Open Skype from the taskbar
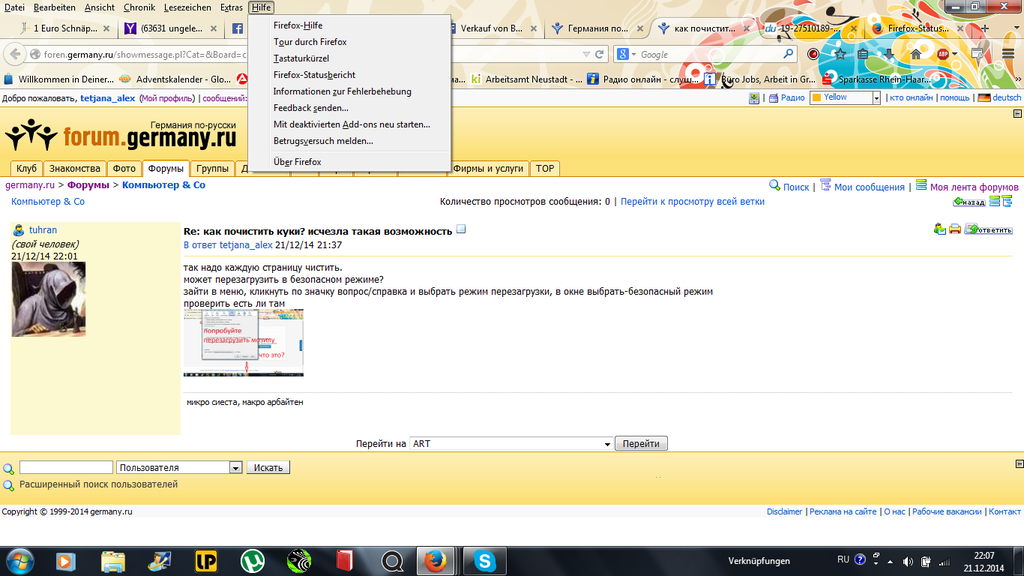The width and height of the screenshot is (1024, 576). (x=485, y=561)
